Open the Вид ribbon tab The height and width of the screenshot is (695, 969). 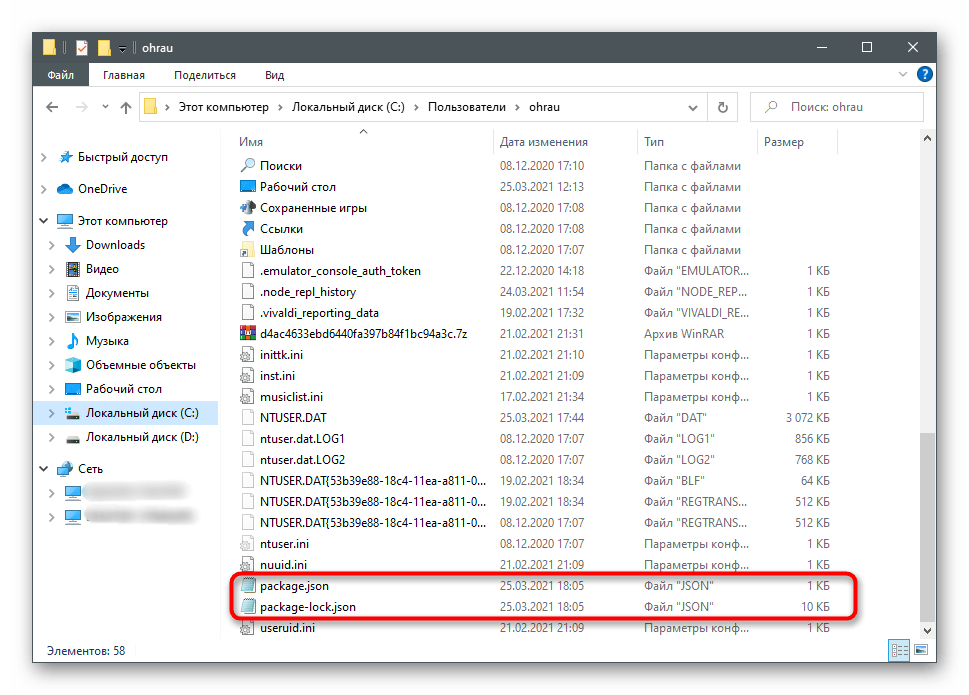click(x=274, y=75)
